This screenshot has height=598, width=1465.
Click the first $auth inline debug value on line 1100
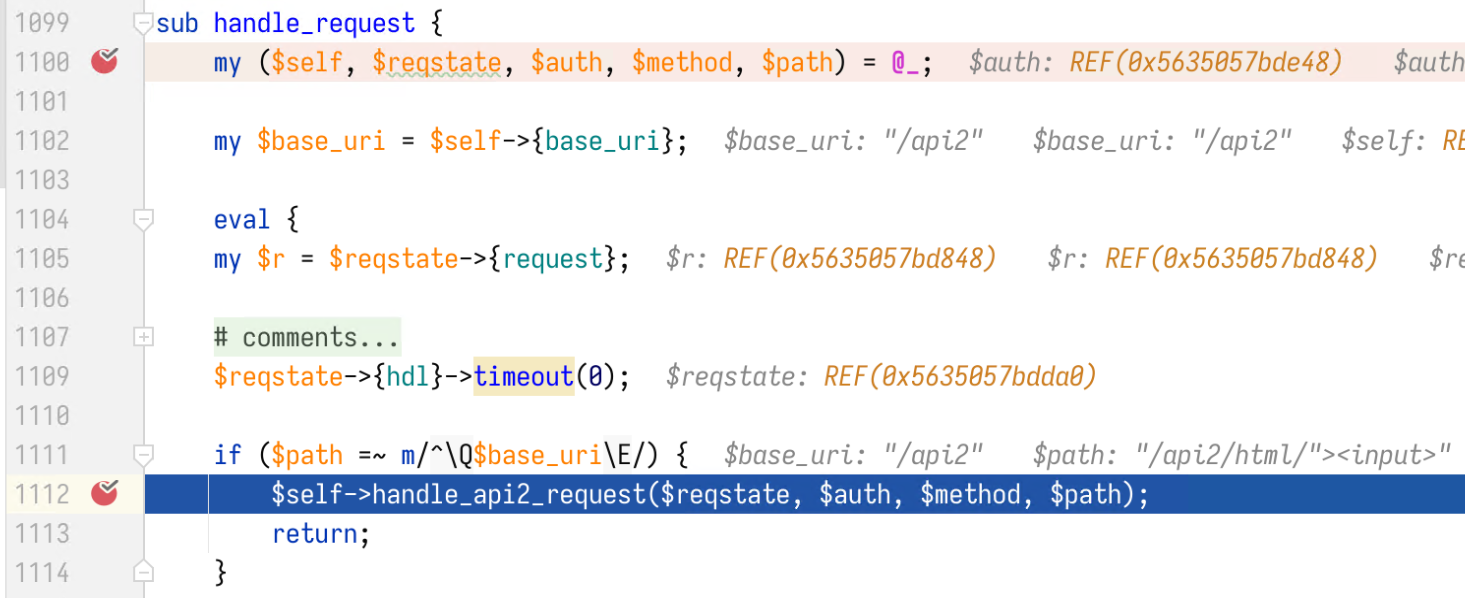(x=1155, y=63)
